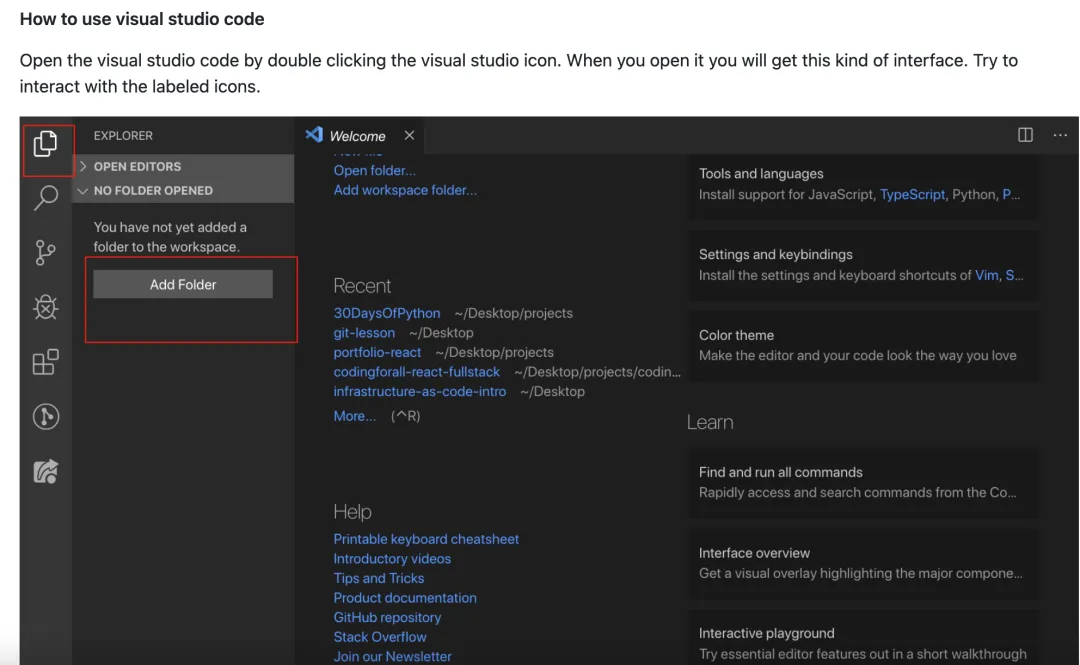The width and height of the screenshot is (1080, 665).
Task: Open the Introductory videos link
Action: pos(392,558)
